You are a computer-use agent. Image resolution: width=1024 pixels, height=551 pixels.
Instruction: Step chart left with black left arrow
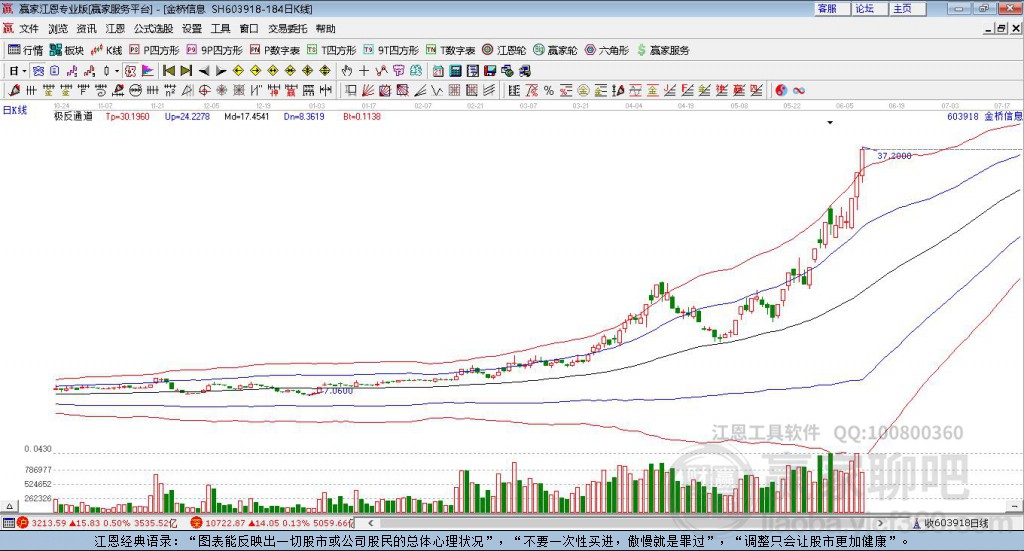[204, 71]
